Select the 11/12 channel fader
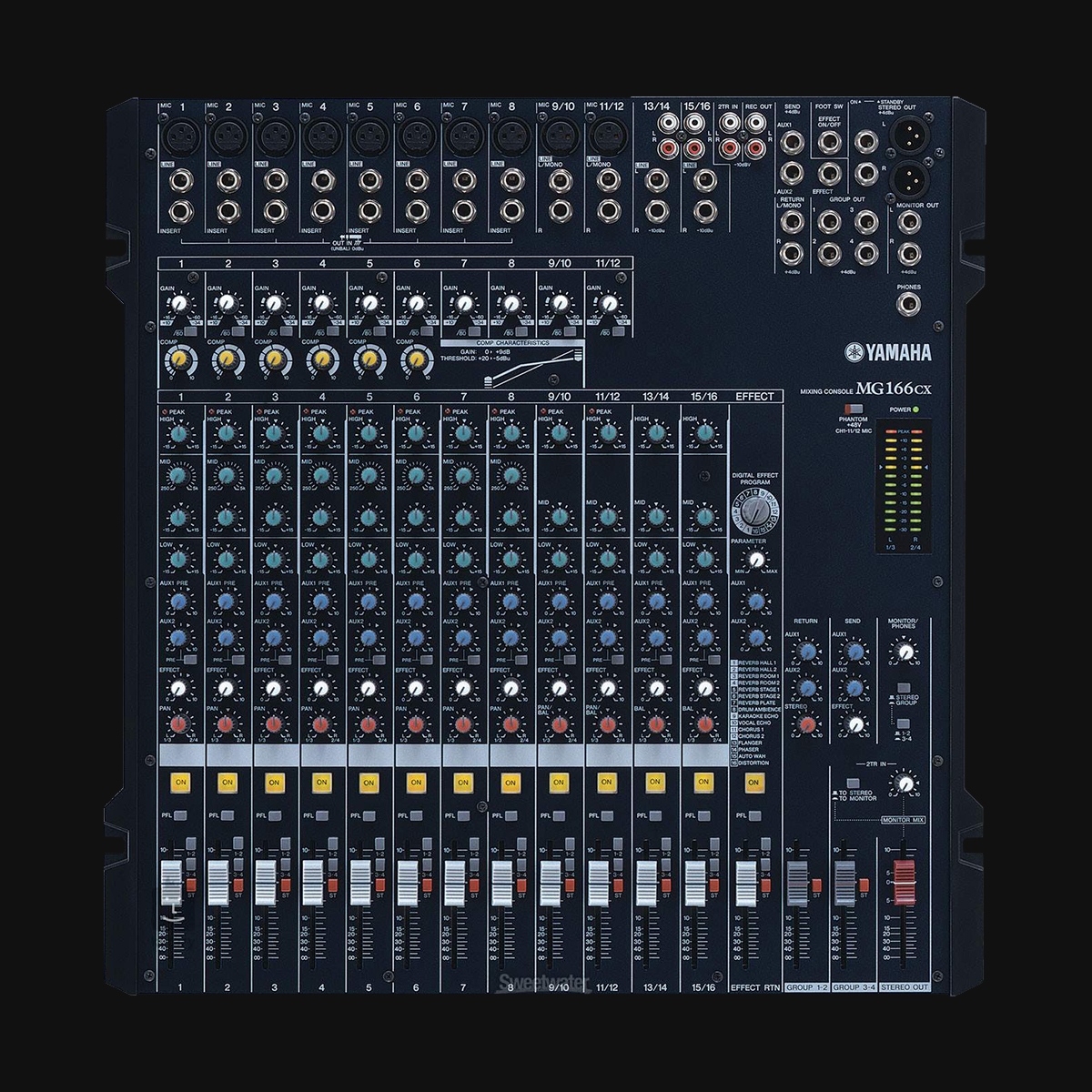This screenshot has height=1092, width=1092. click(597, 883)
